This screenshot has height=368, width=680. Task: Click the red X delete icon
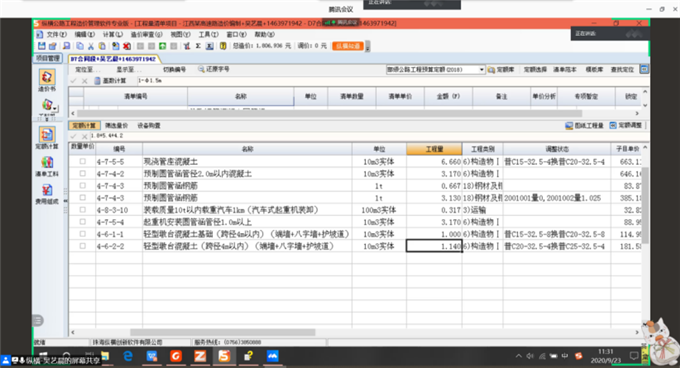[x=127, y=46]
